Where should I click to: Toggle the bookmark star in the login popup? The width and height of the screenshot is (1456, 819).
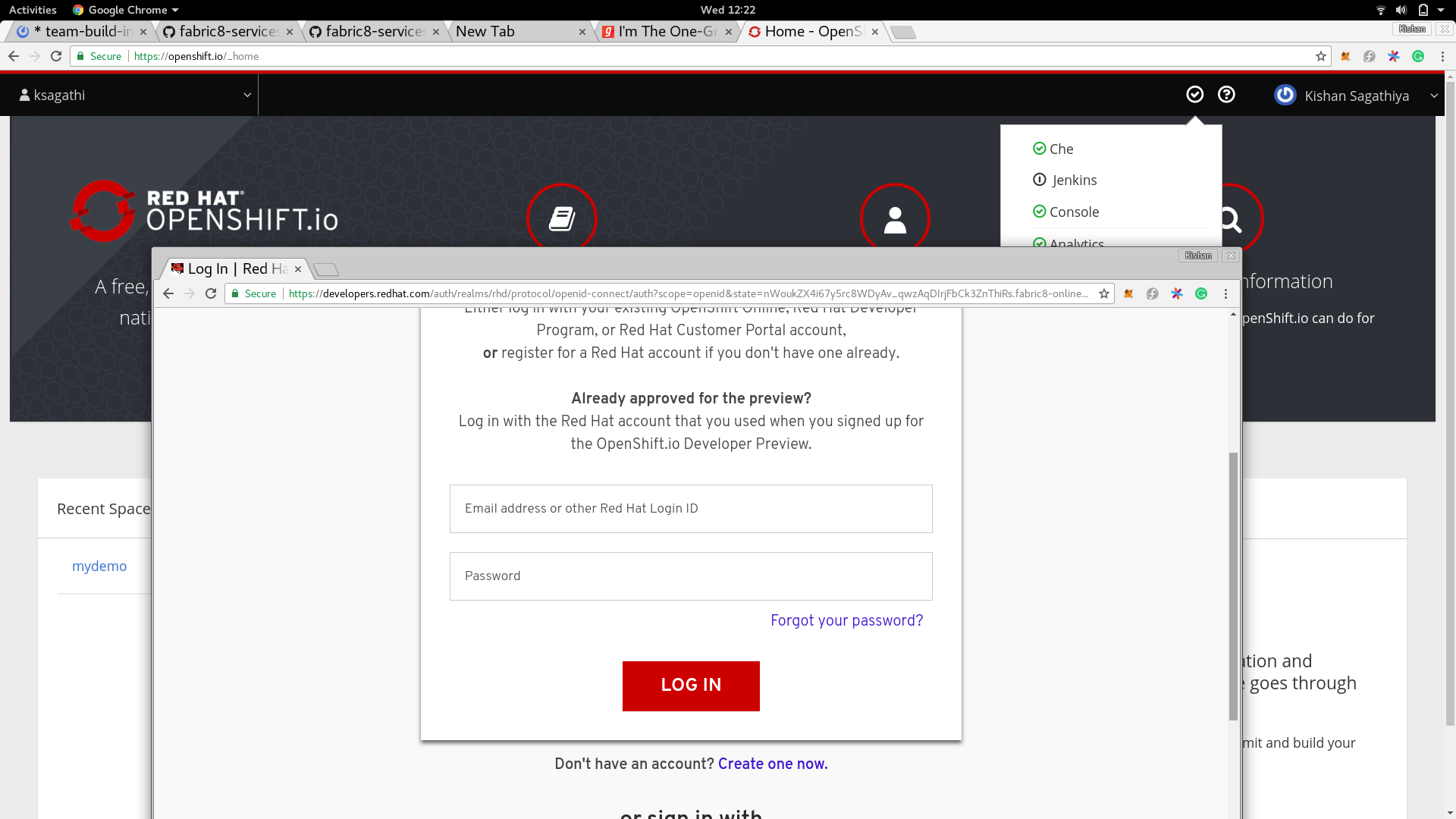pos(1104,293)
